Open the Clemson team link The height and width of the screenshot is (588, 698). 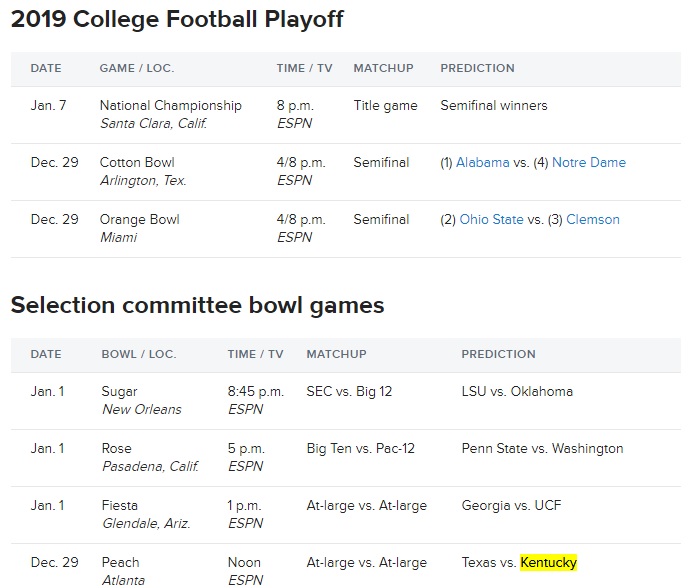[x=592, y=219]
